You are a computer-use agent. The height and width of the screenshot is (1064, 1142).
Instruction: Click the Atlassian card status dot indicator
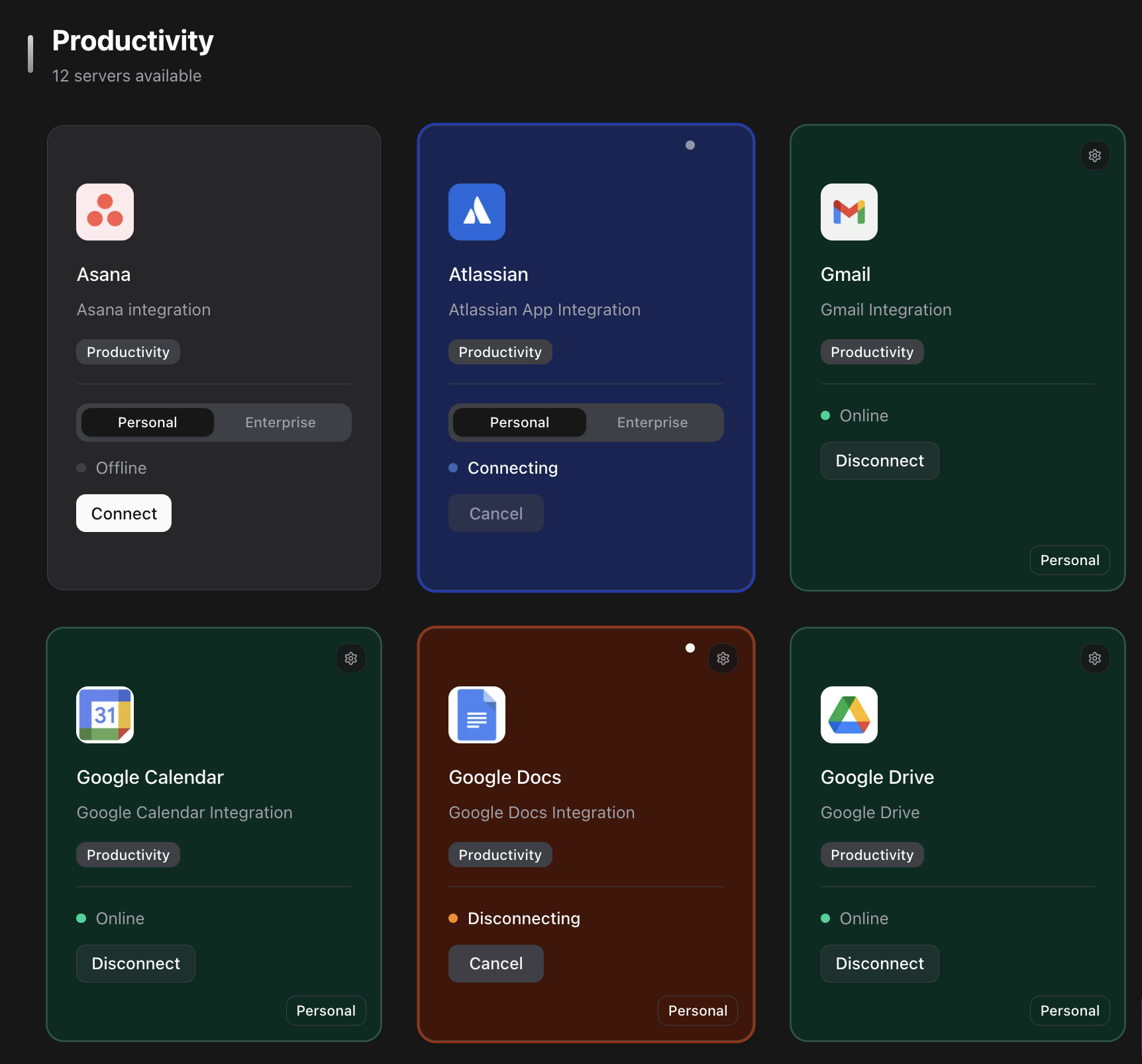click(x=690, y=145)
